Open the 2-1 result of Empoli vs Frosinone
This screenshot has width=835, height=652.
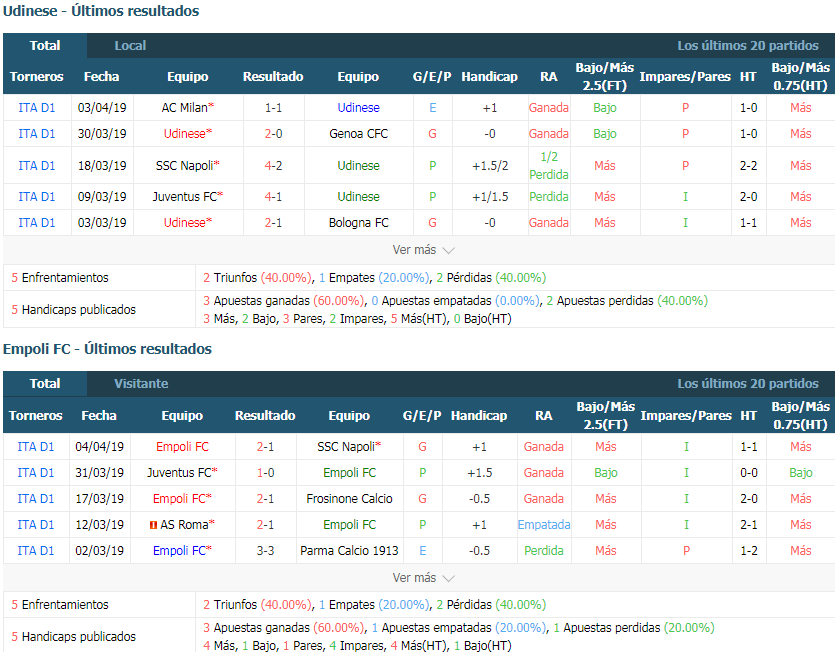[x=265, y=499]
